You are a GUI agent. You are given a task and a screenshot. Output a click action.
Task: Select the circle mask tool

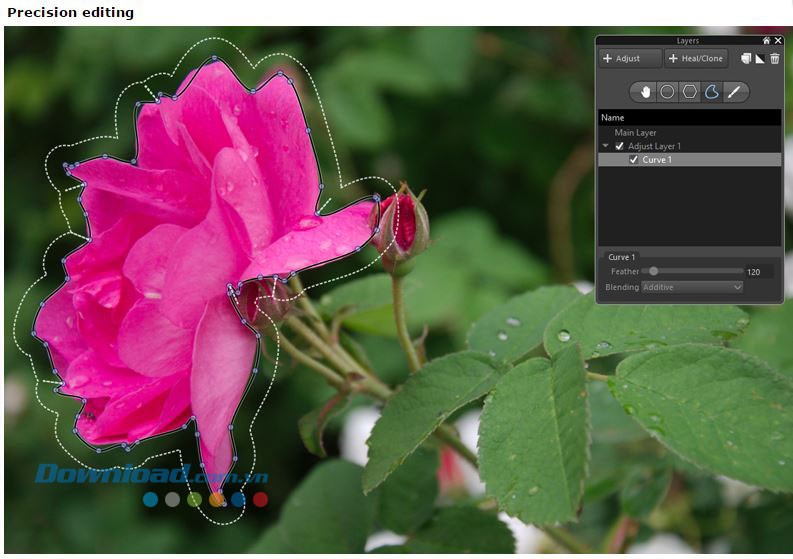[x=667, y=92]
